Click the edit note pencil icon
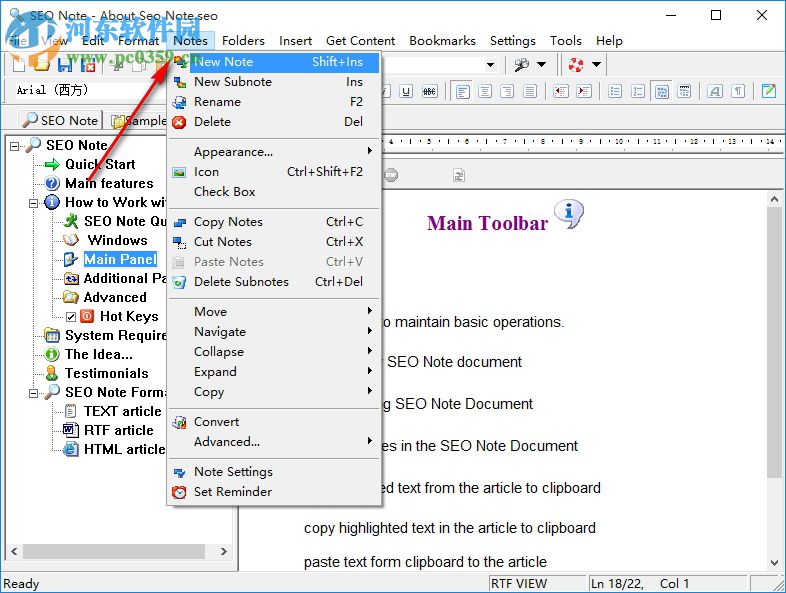 (769, 91)
